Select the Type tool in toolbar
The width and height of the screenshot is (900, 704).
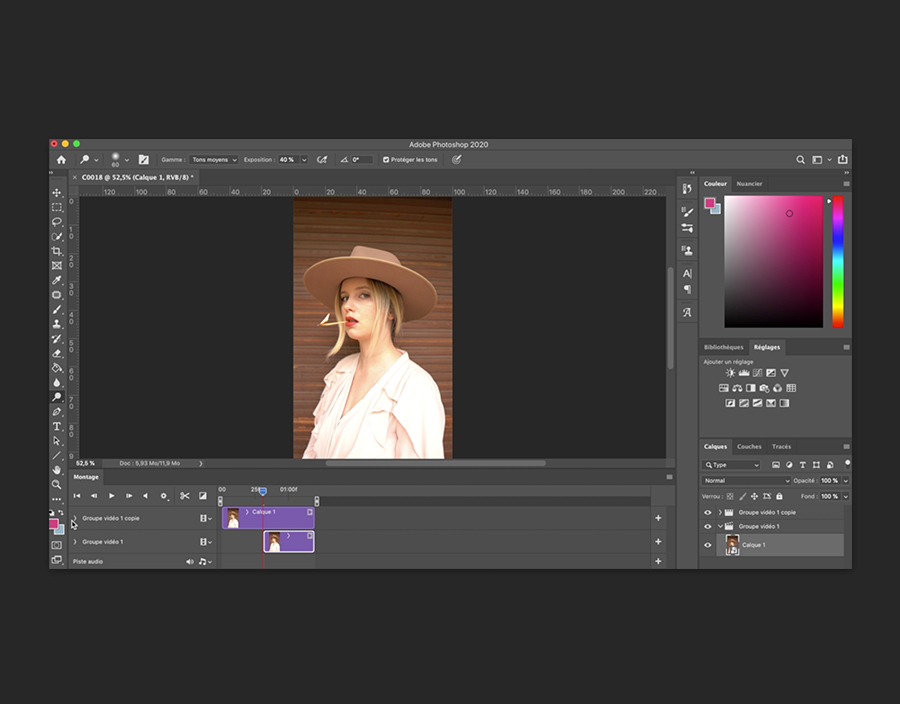pos(57,426)
